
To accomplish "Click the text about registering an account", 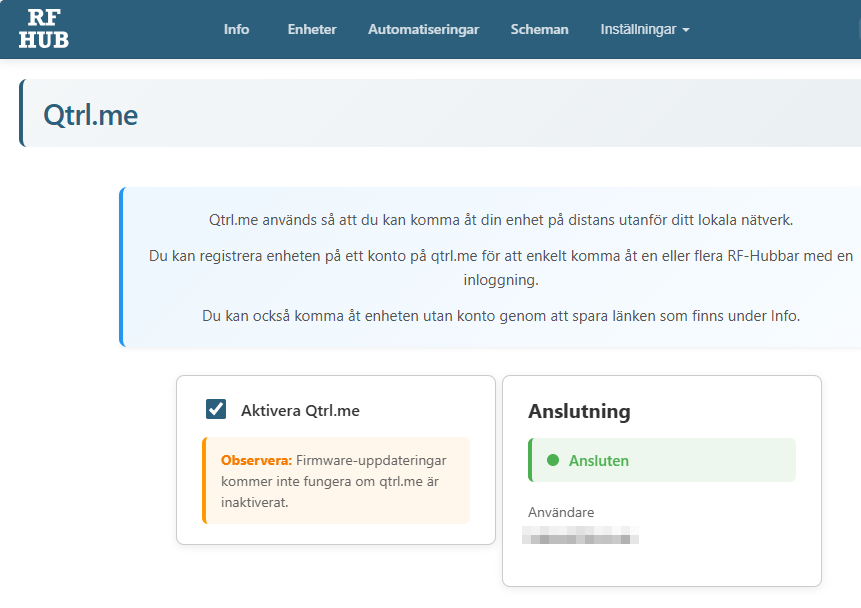I will pyautogui.click(x=500, y=267).
